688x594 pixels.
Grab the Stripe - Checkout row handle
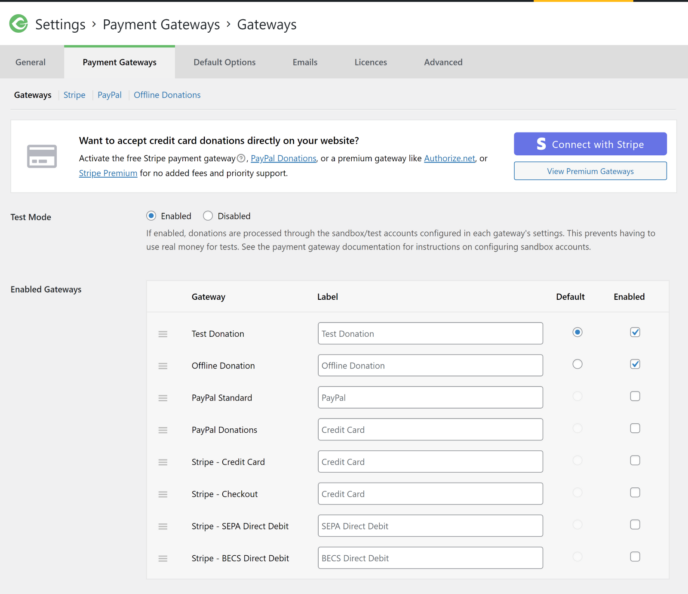(163, 494)
